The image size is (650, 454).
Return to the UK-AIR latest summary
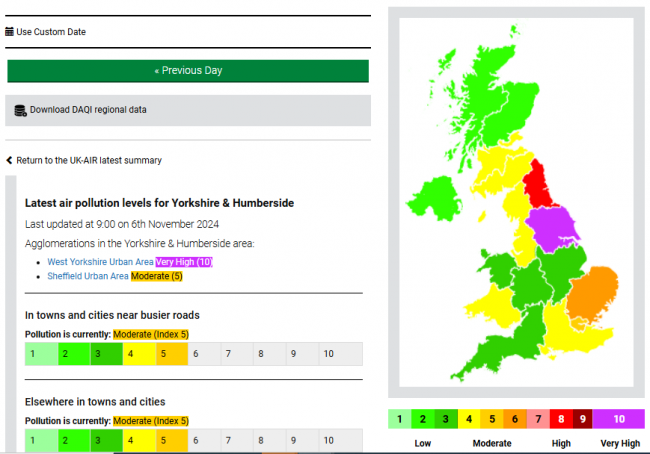[x=88, y=160]
